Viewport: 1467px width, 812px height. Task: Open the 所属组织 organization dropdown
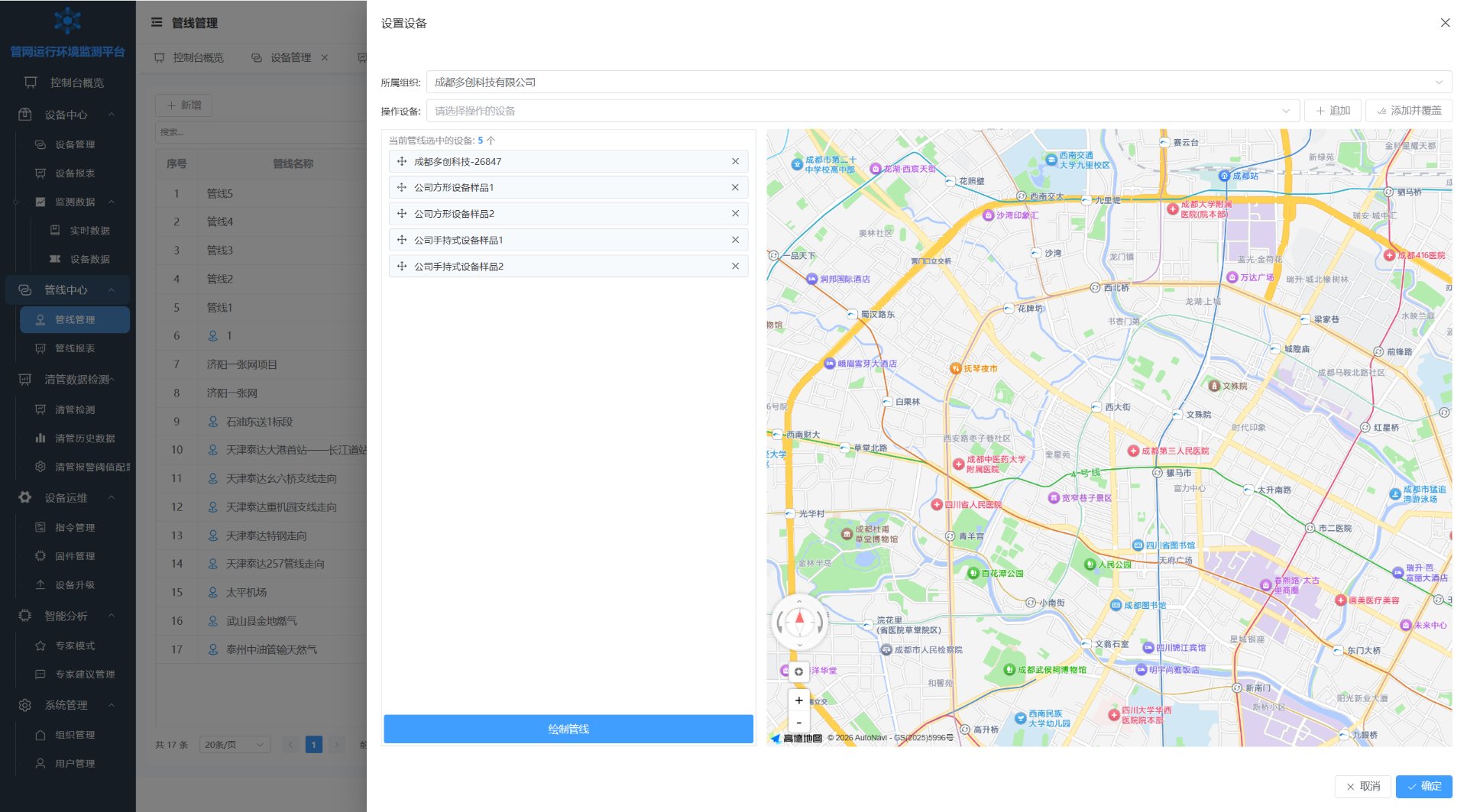[939, 82]
